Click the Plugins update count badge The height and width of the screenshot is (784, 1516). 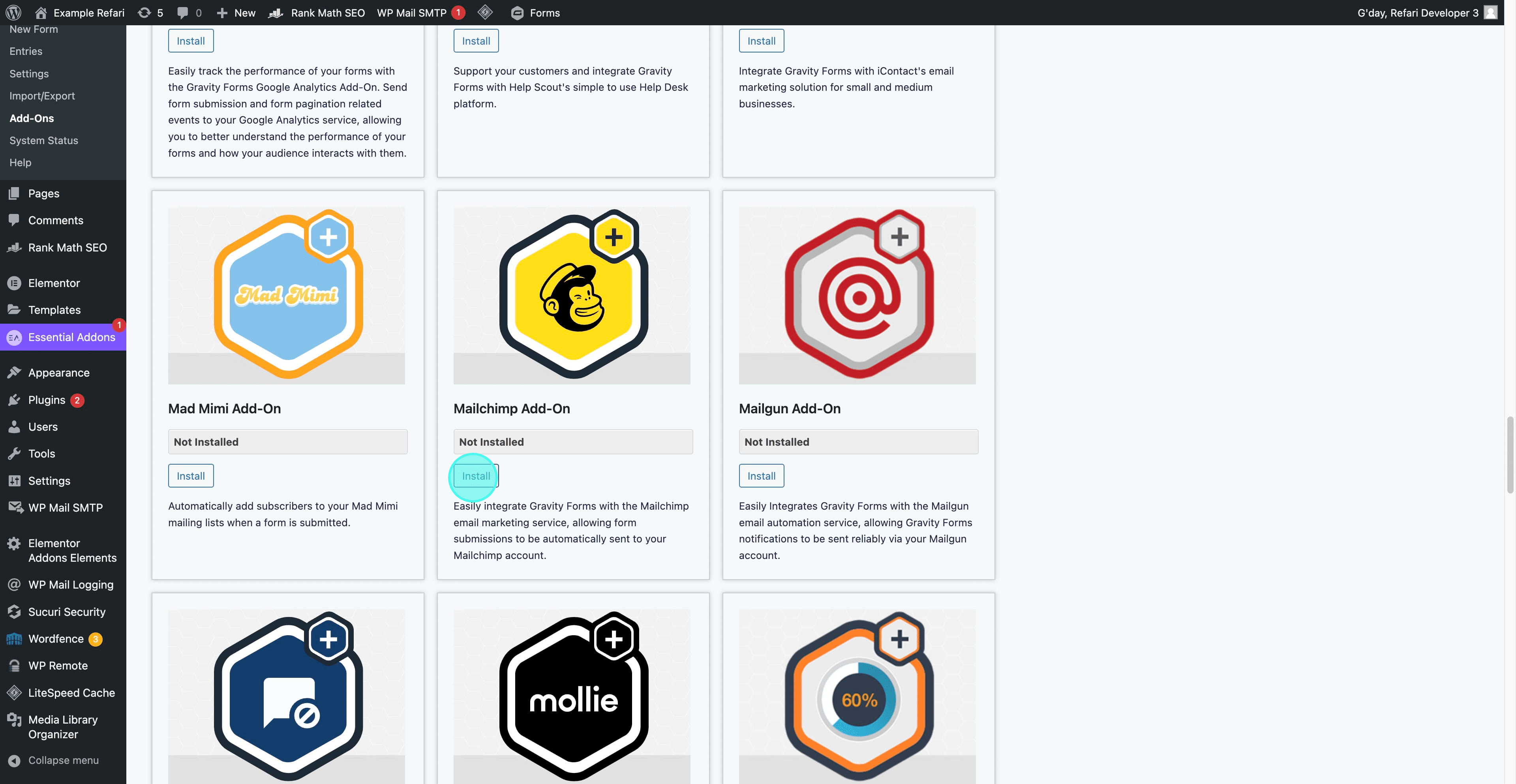point(77,400)
